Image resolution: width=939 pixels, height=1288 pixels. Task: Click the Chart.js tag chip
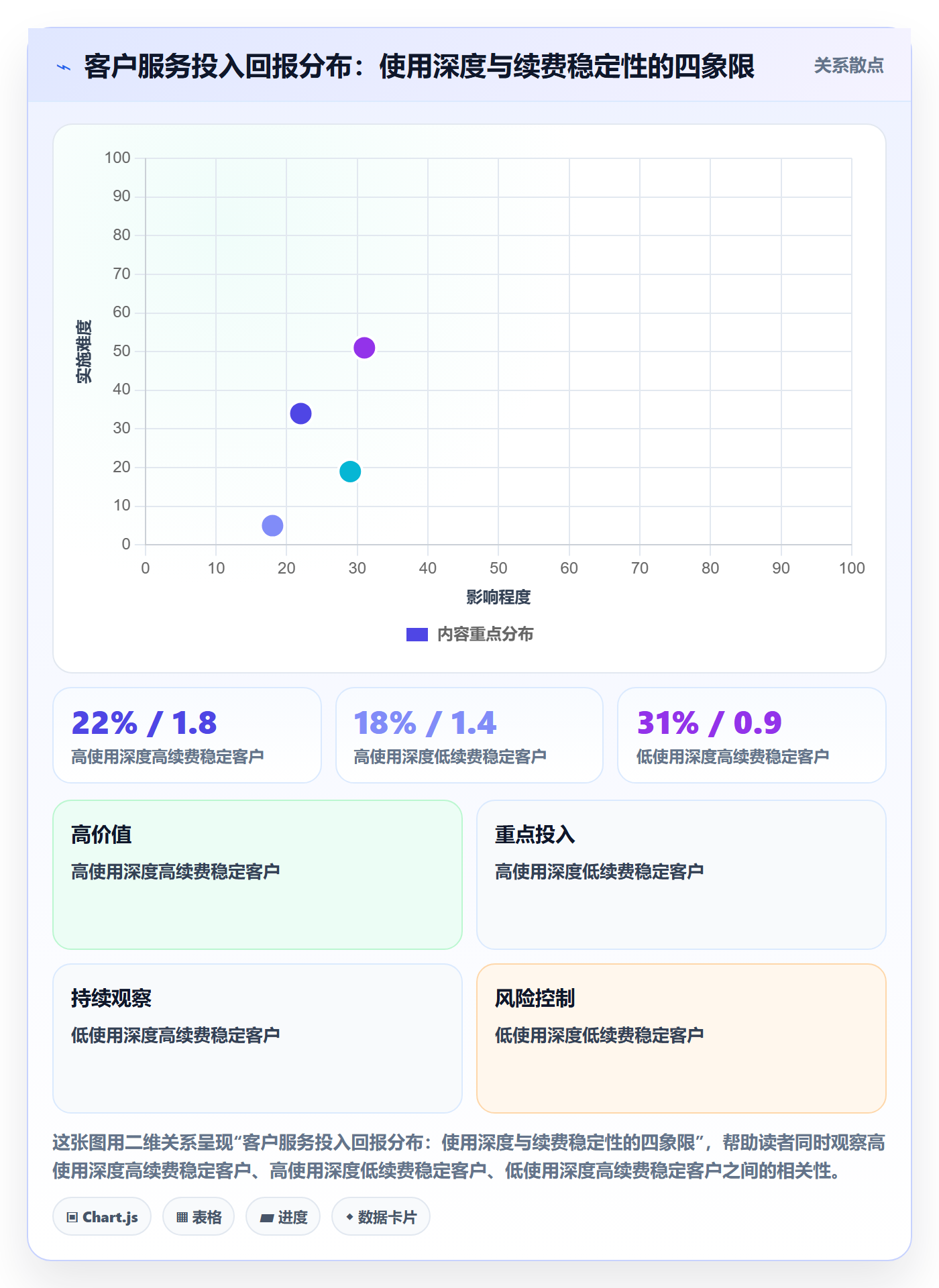[x=102, y=1217]
